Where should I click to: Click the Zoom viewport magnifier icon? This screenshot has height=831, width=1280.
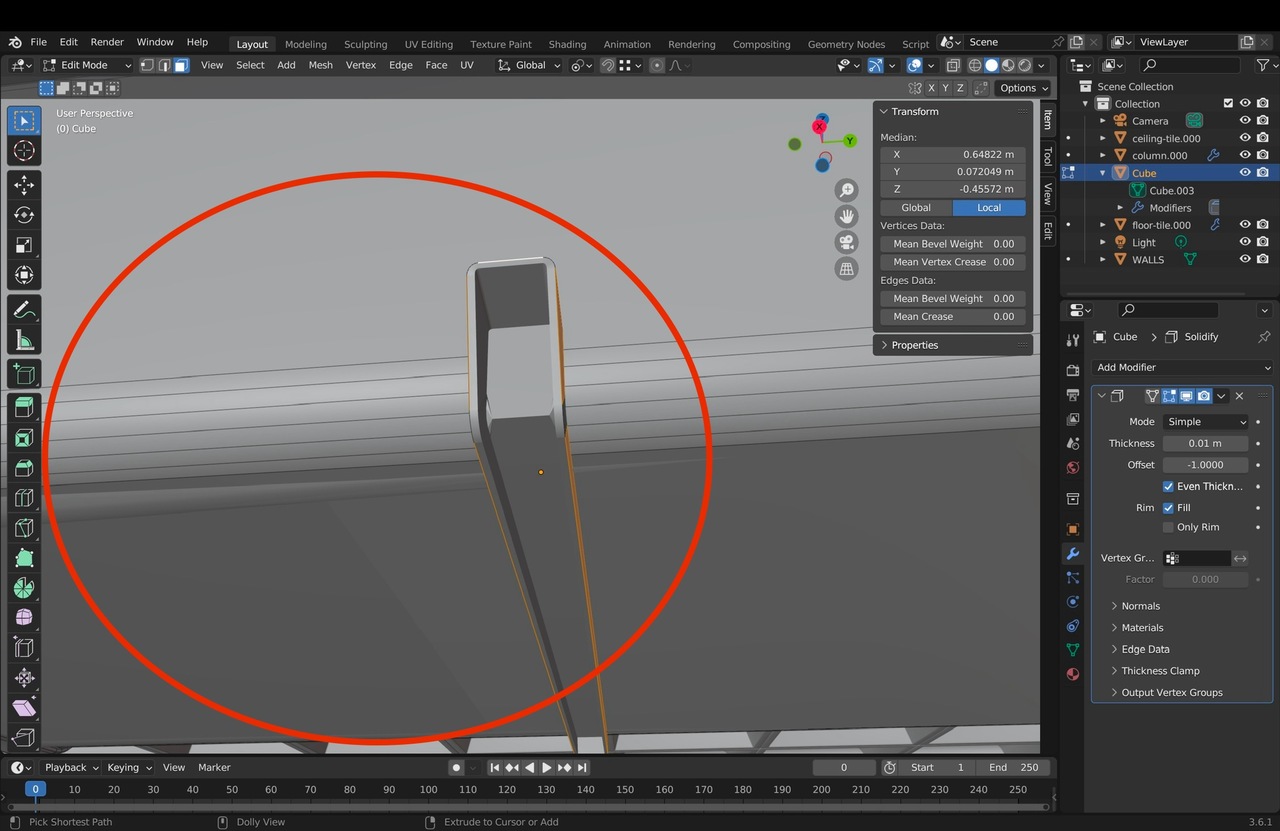pyautogui.click(x=847, y=190)
